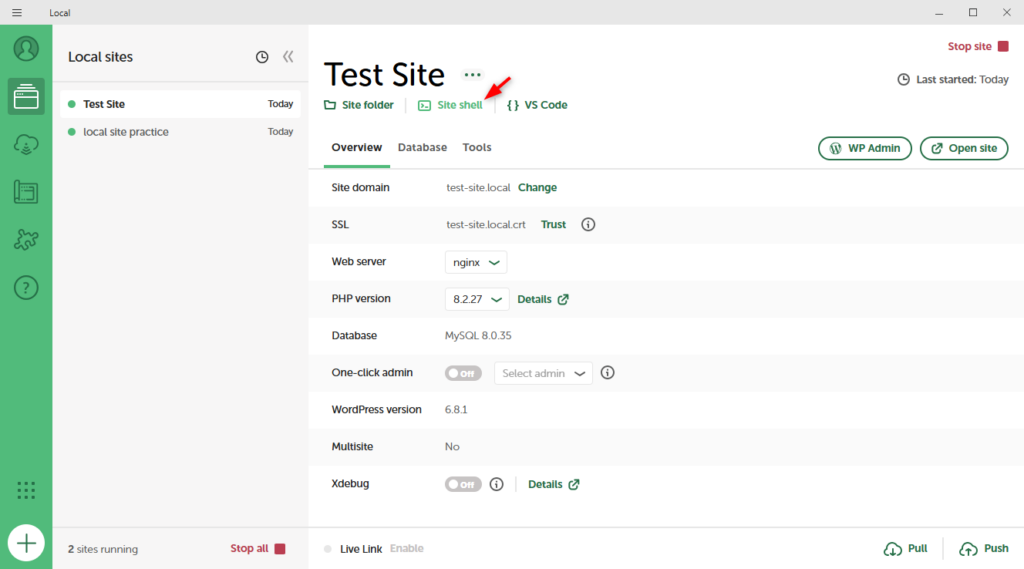Click Trust for the SSL certificate
This screenshot has width=1024, height=569.
(553, 225)
